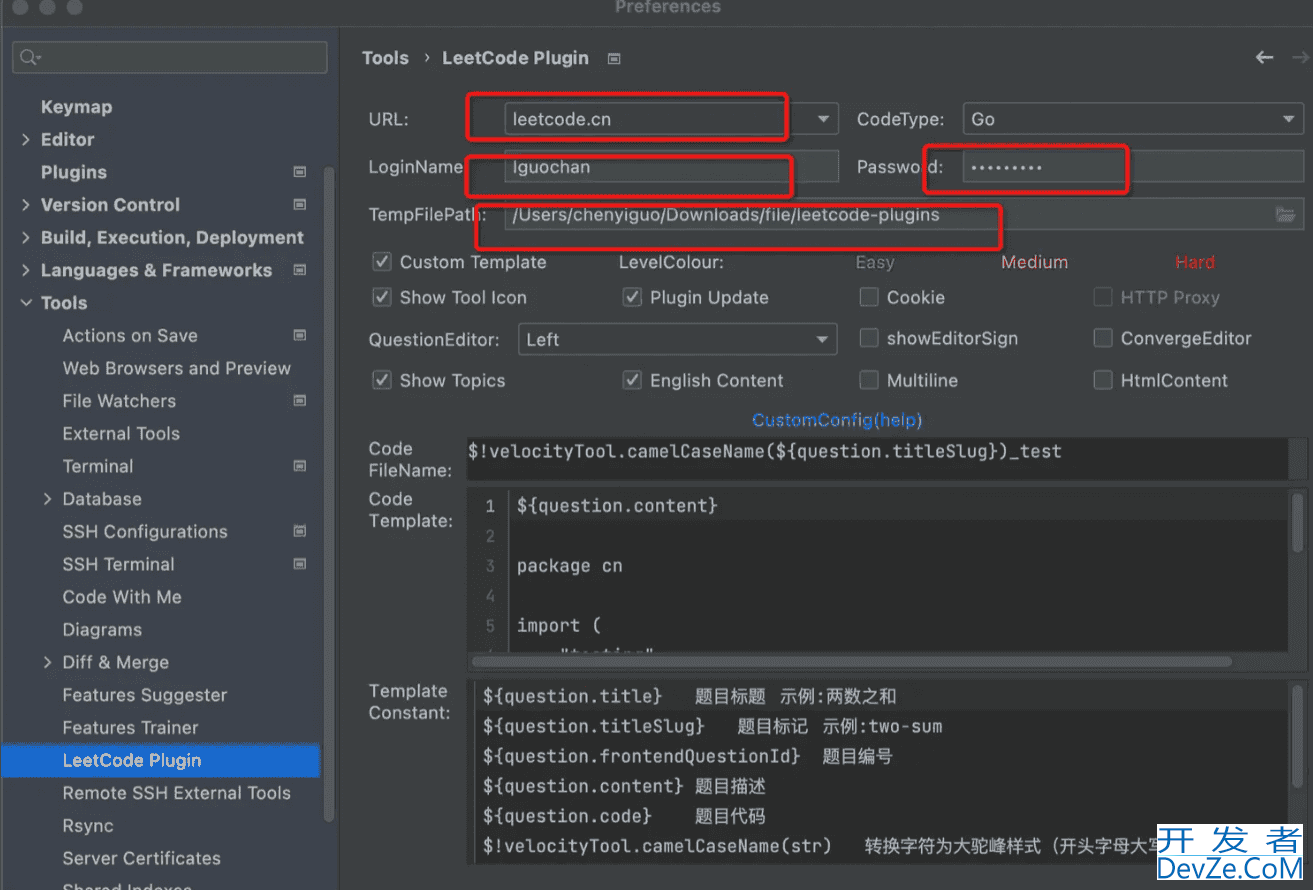The height and width of the screenshot is (890, 1313).
Task: Click the Code Template vertical scrollbar
Action: pos(1298,523)
